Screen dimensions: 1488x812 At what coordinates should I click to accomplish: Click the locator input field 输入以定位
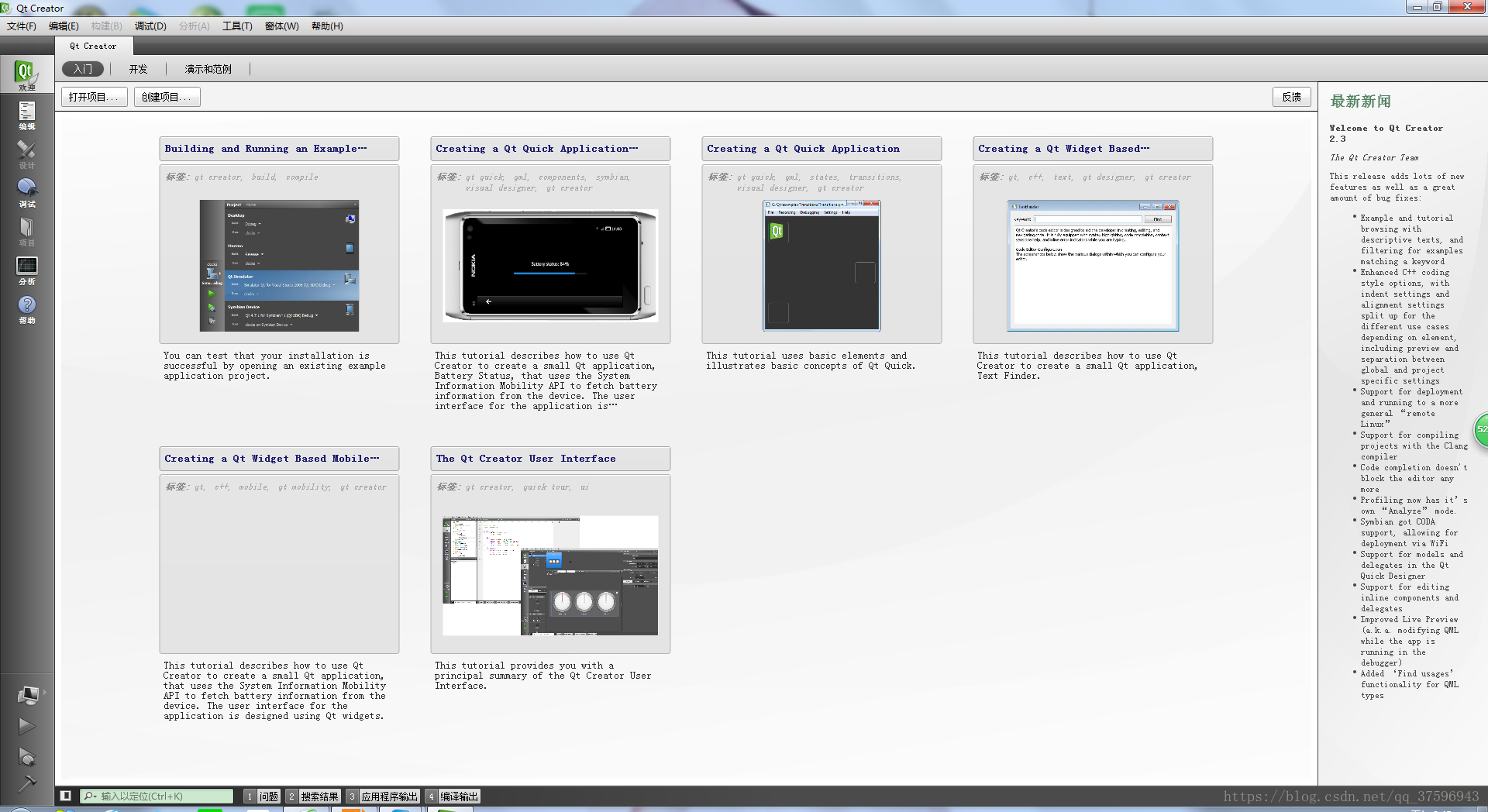coord(157,796)
